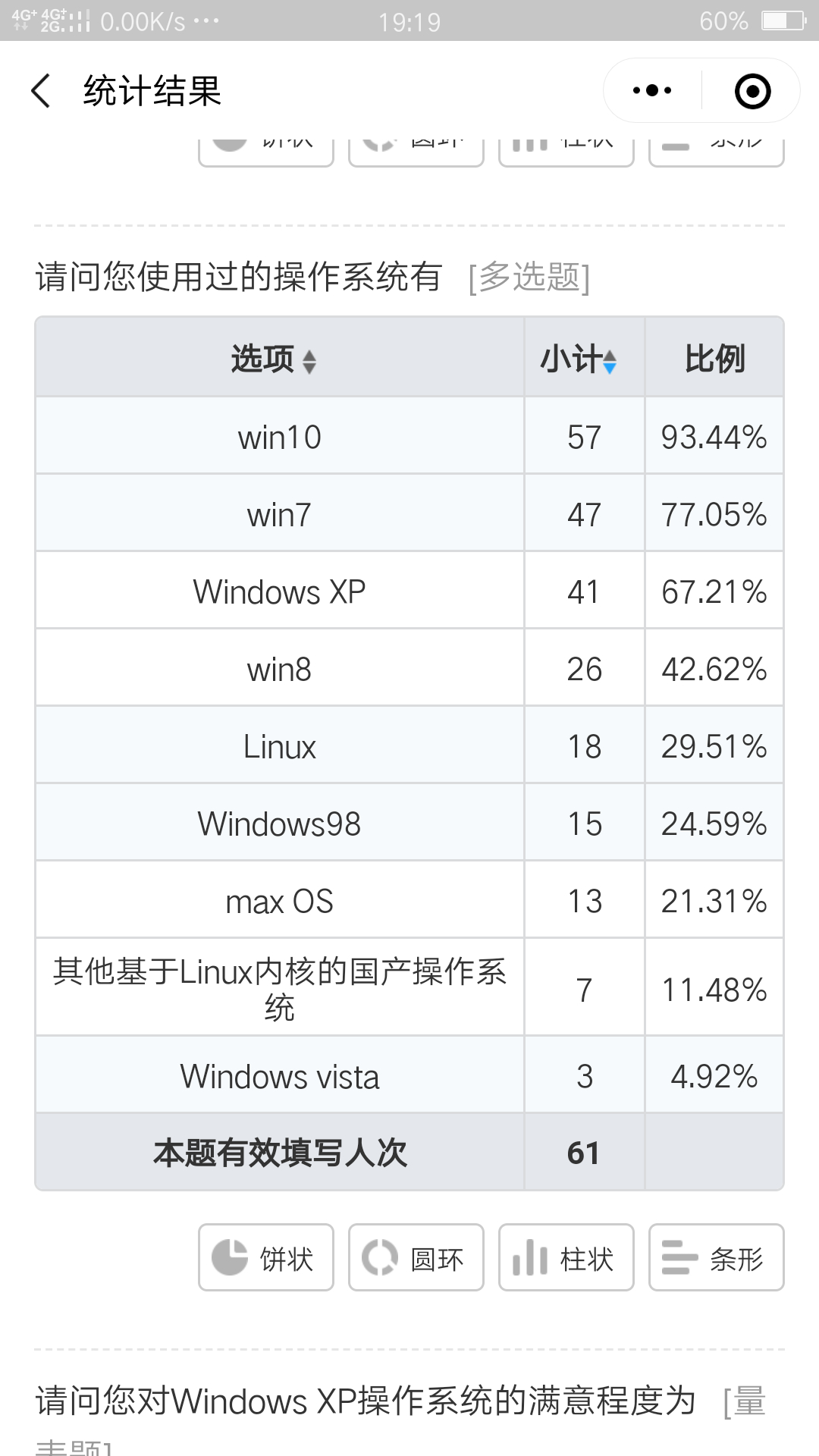The width and height of the screenshot is (819, 1456).
Task: Tap the 比例 column header
Action: coord(714,359)
